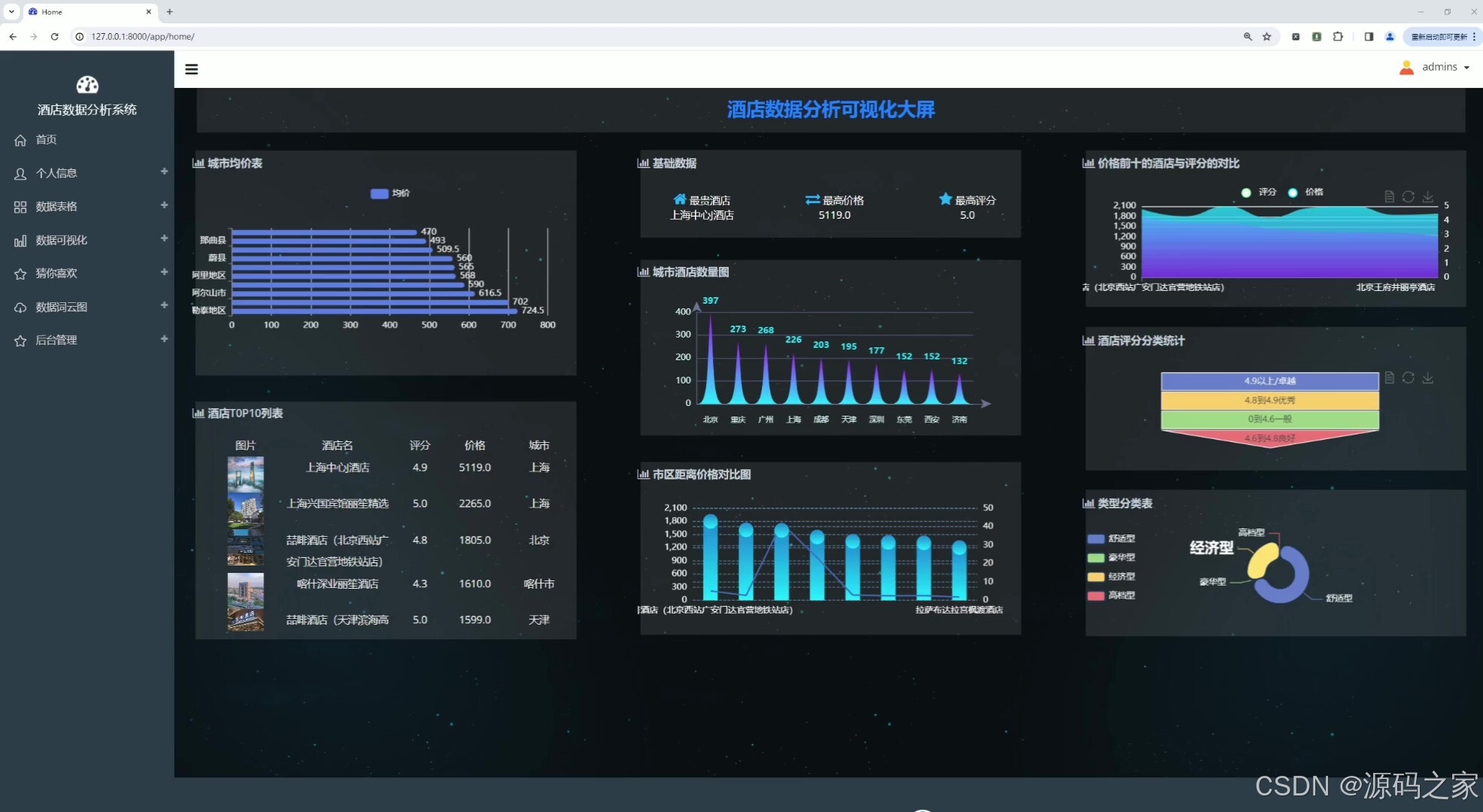
Task: Toggle 评分 legend in price-rating chart
Action: 1259,192
